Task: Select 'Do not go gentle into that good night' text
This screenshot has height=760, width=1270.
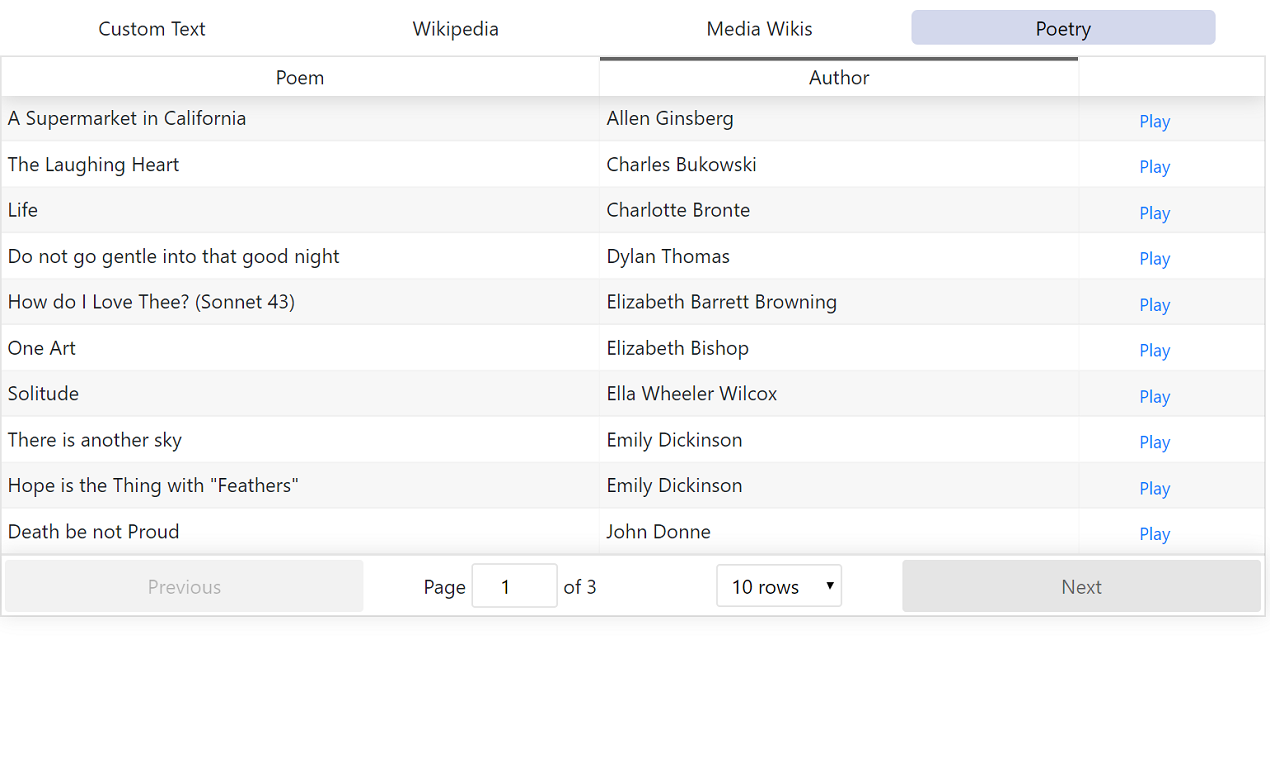Action: (x=174, y=256)
